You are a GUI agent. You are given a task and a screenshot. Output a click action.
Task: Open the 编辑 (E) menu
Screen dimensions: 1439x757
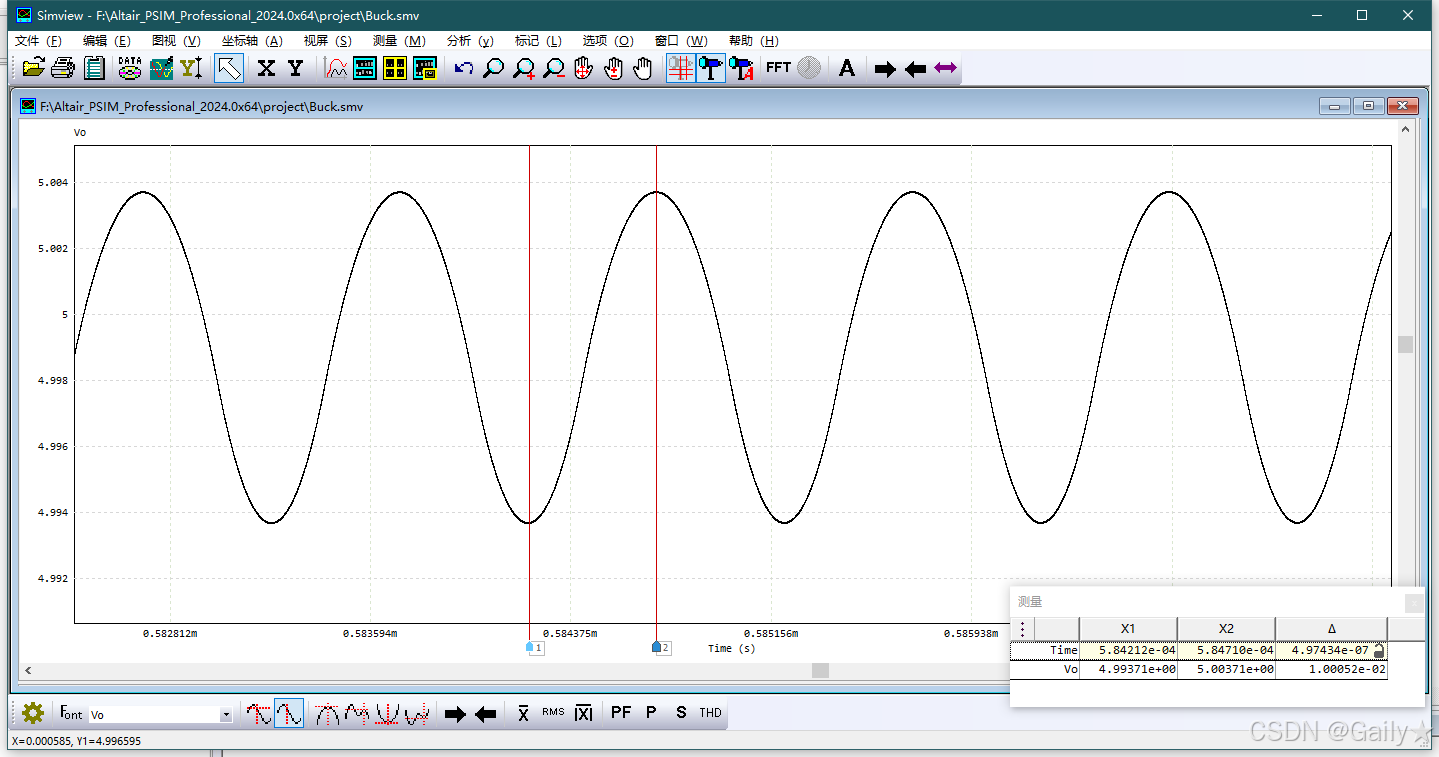[x=107, y=41]
